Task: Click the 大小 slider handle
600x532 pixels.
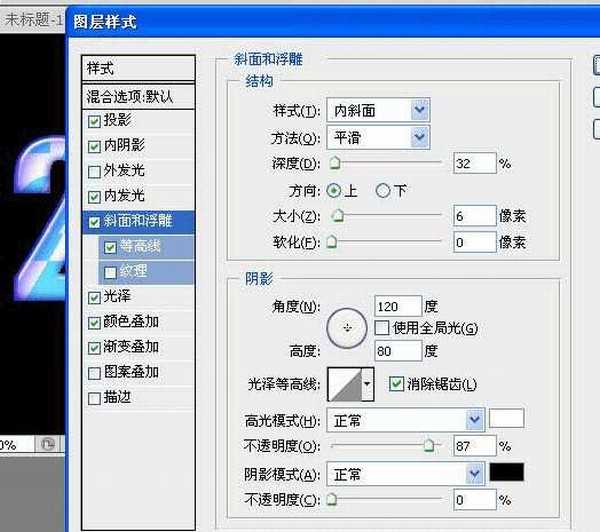Action: point(338,215)
